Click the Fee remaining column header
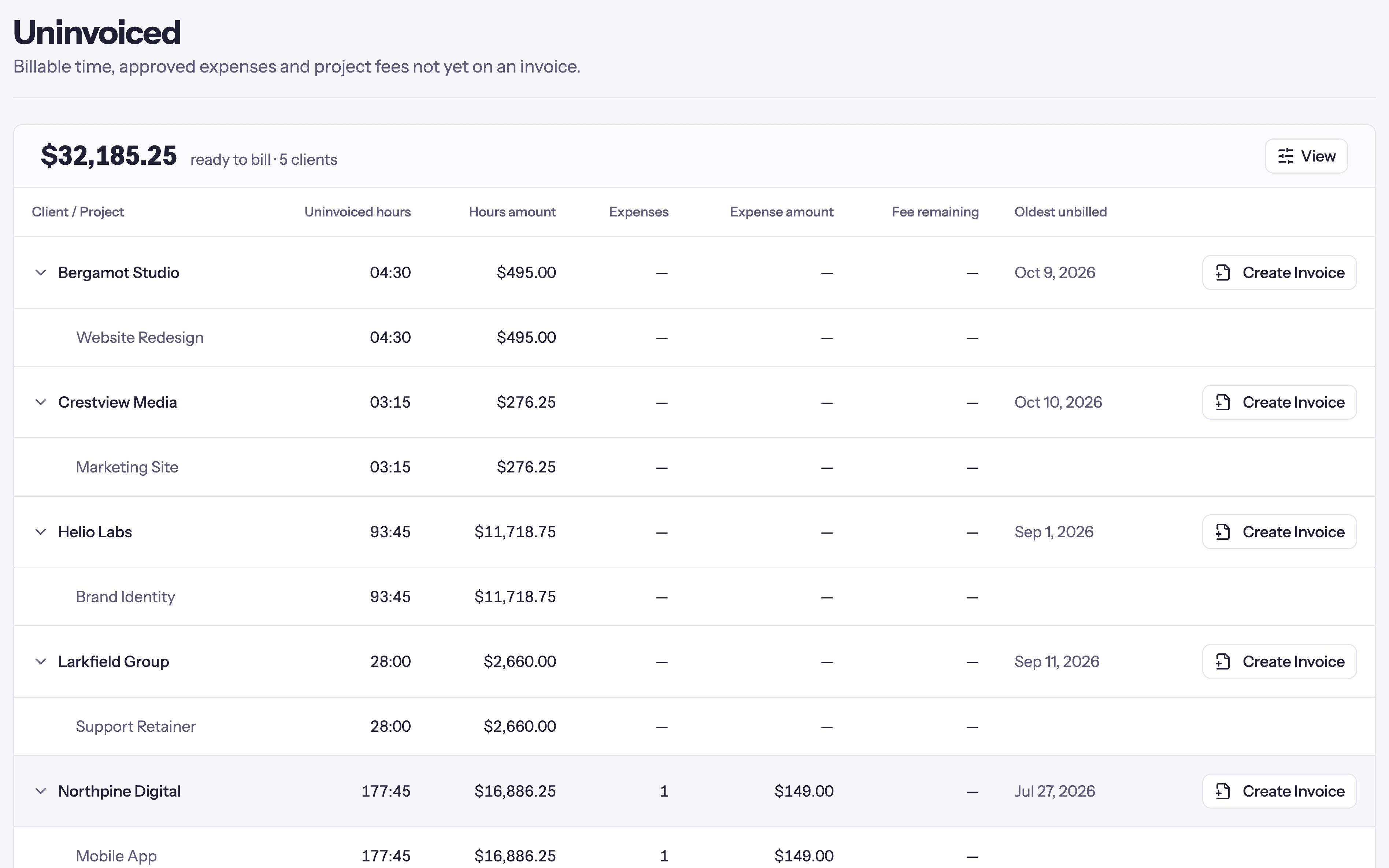1389x868 pixels. pos(935,212)
